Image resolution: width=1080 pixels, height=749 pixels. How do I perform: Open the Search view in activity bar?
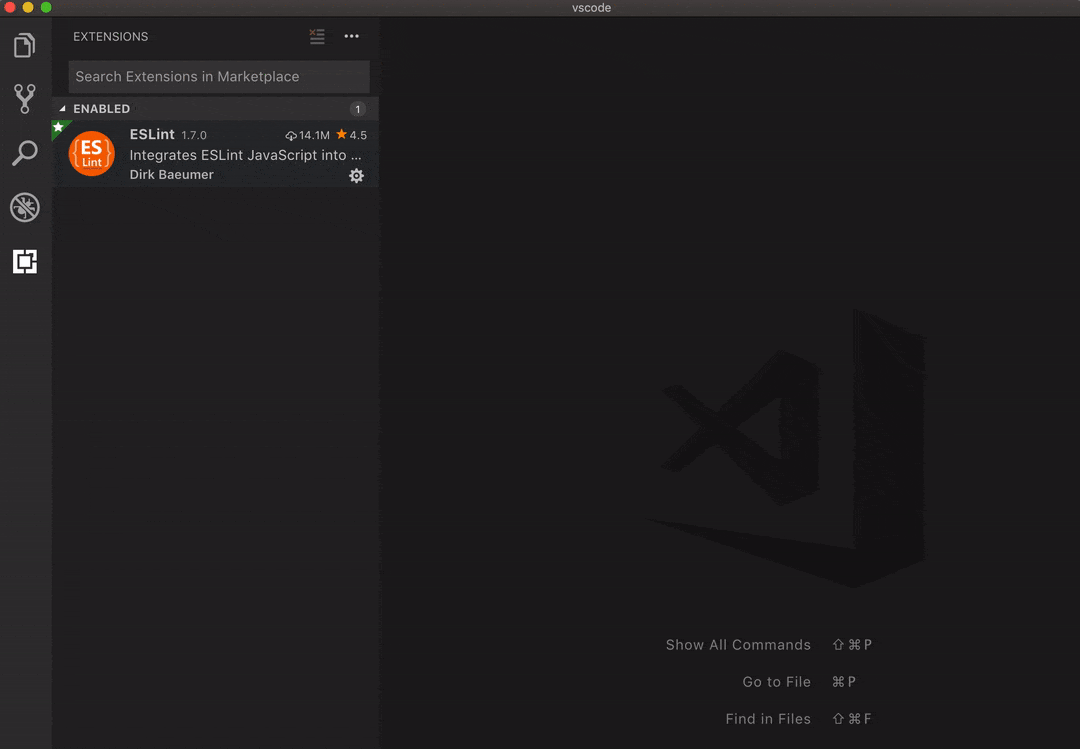25,153
